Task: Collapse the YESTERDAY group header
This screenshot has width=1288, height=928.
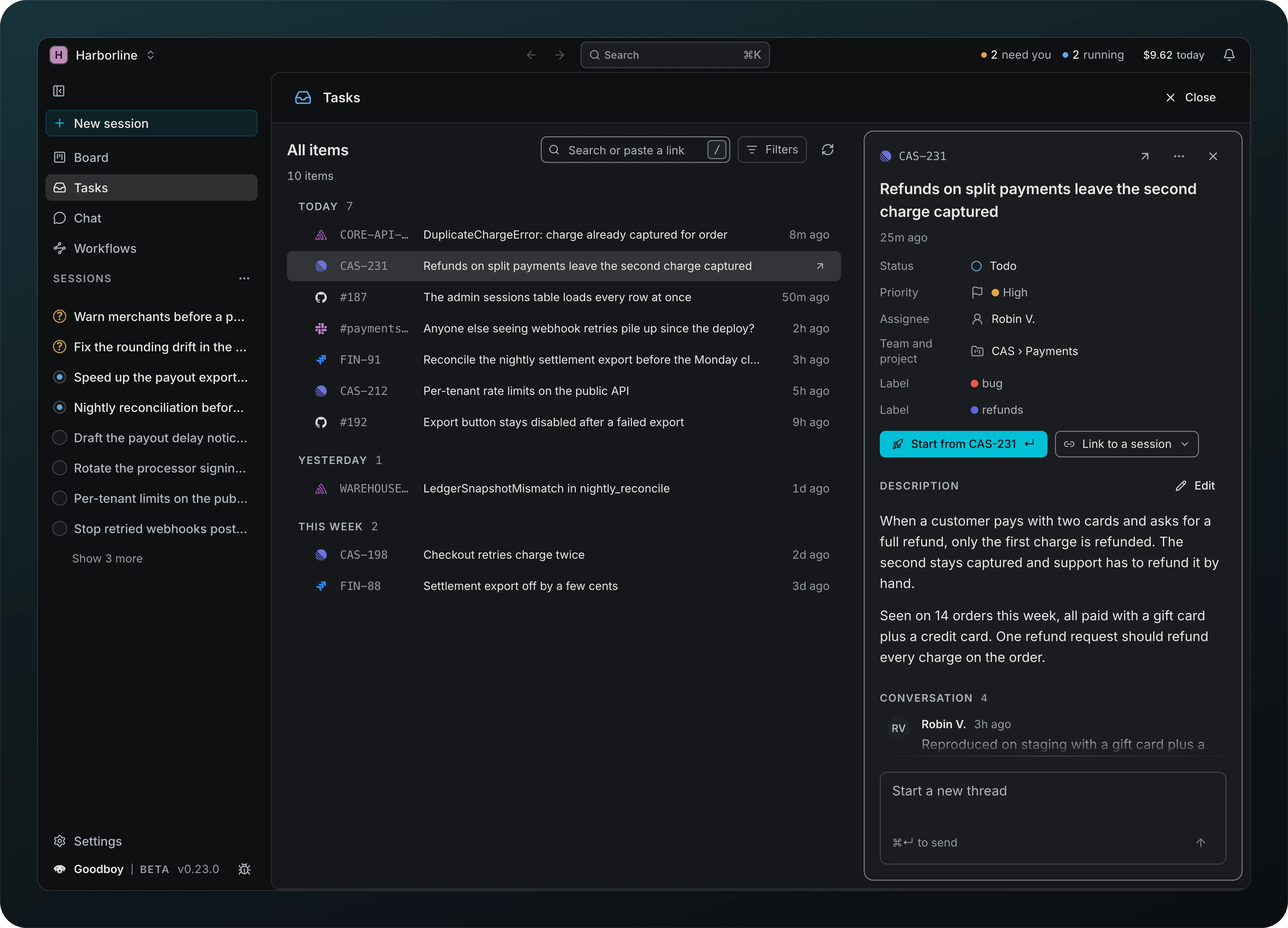Action: click(x=340, y=460)
